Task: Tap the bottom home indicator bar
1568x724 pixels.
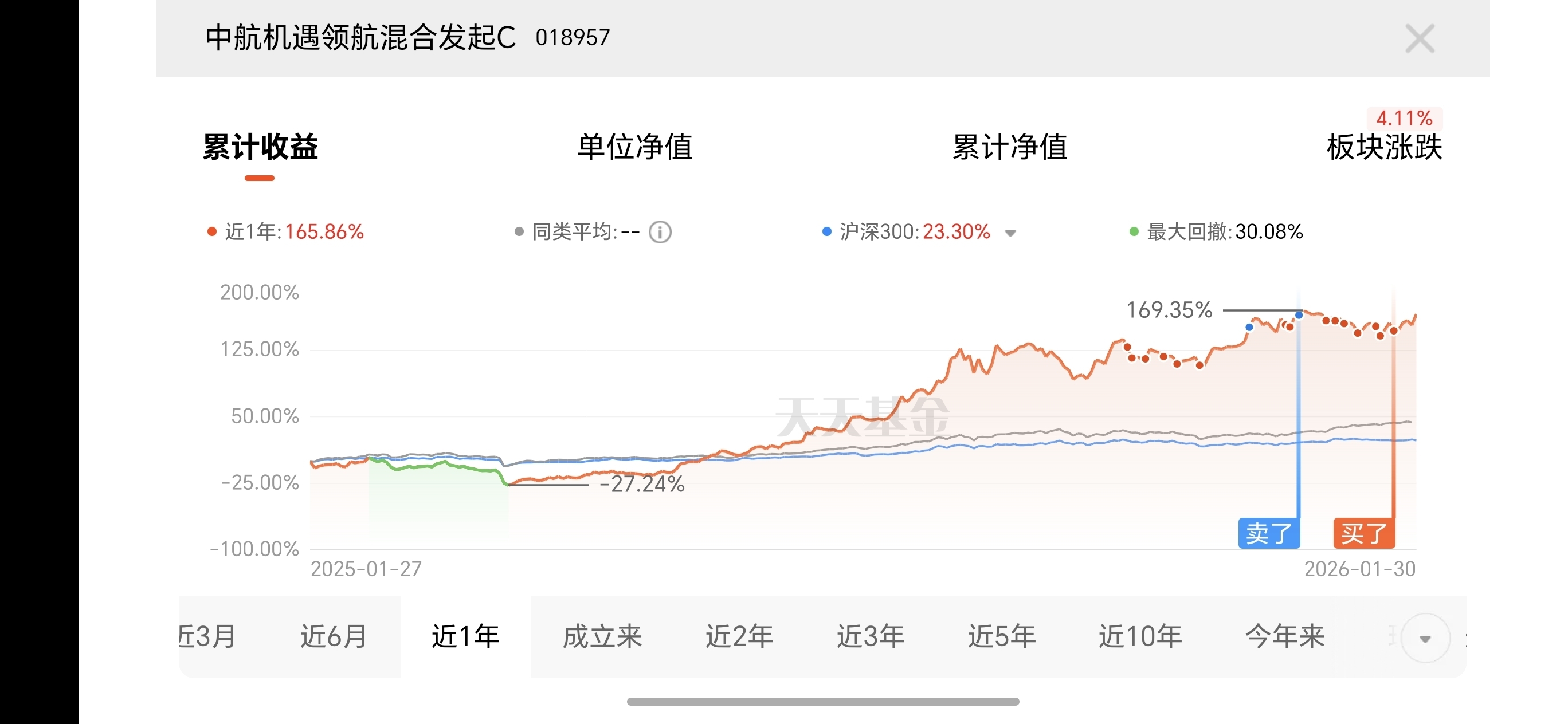Action: 823,702
